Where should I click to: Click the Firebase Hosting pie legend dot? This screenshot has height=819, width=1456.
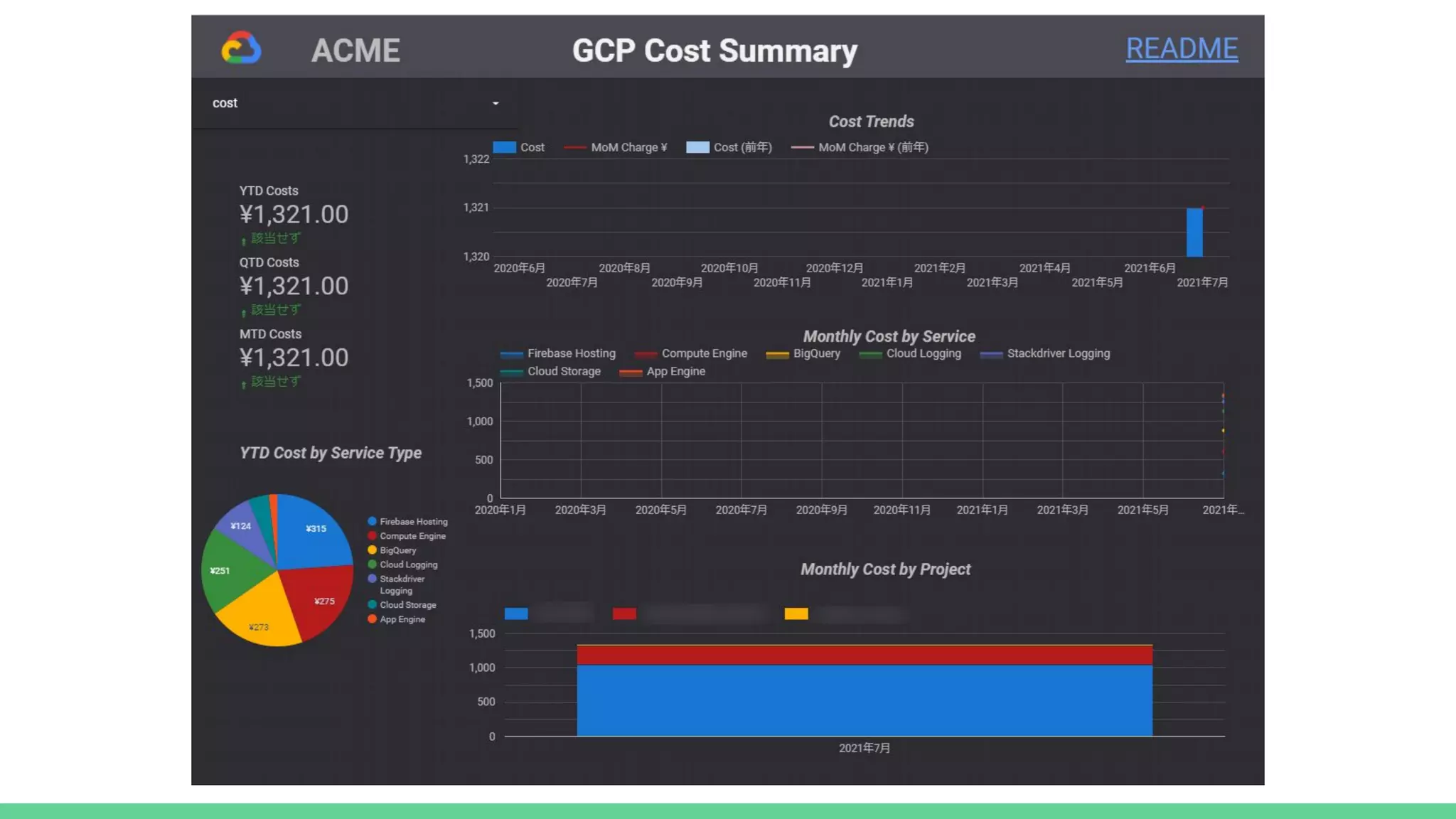click(372, 522)
